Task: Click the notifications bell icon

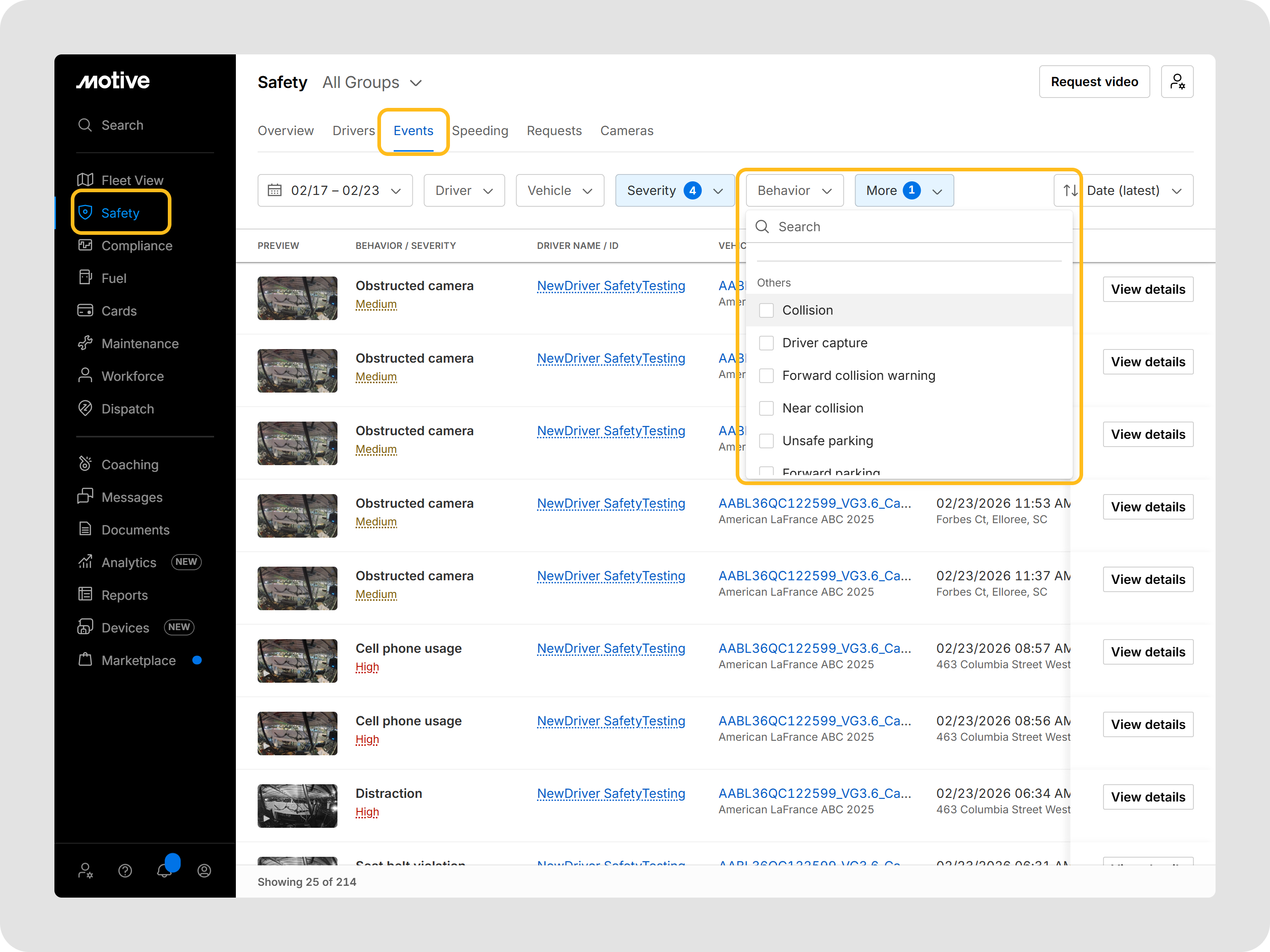Action: click(164, 870)
